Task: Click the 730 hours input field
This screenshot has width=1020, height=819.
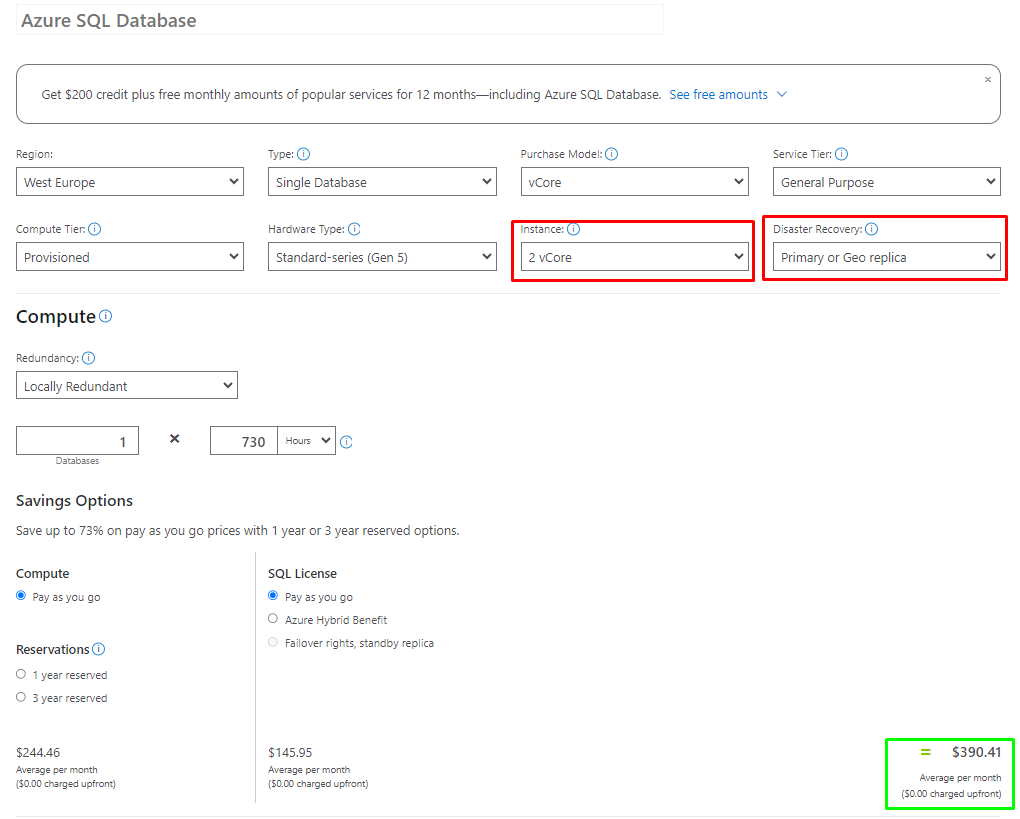Action: 244,441
